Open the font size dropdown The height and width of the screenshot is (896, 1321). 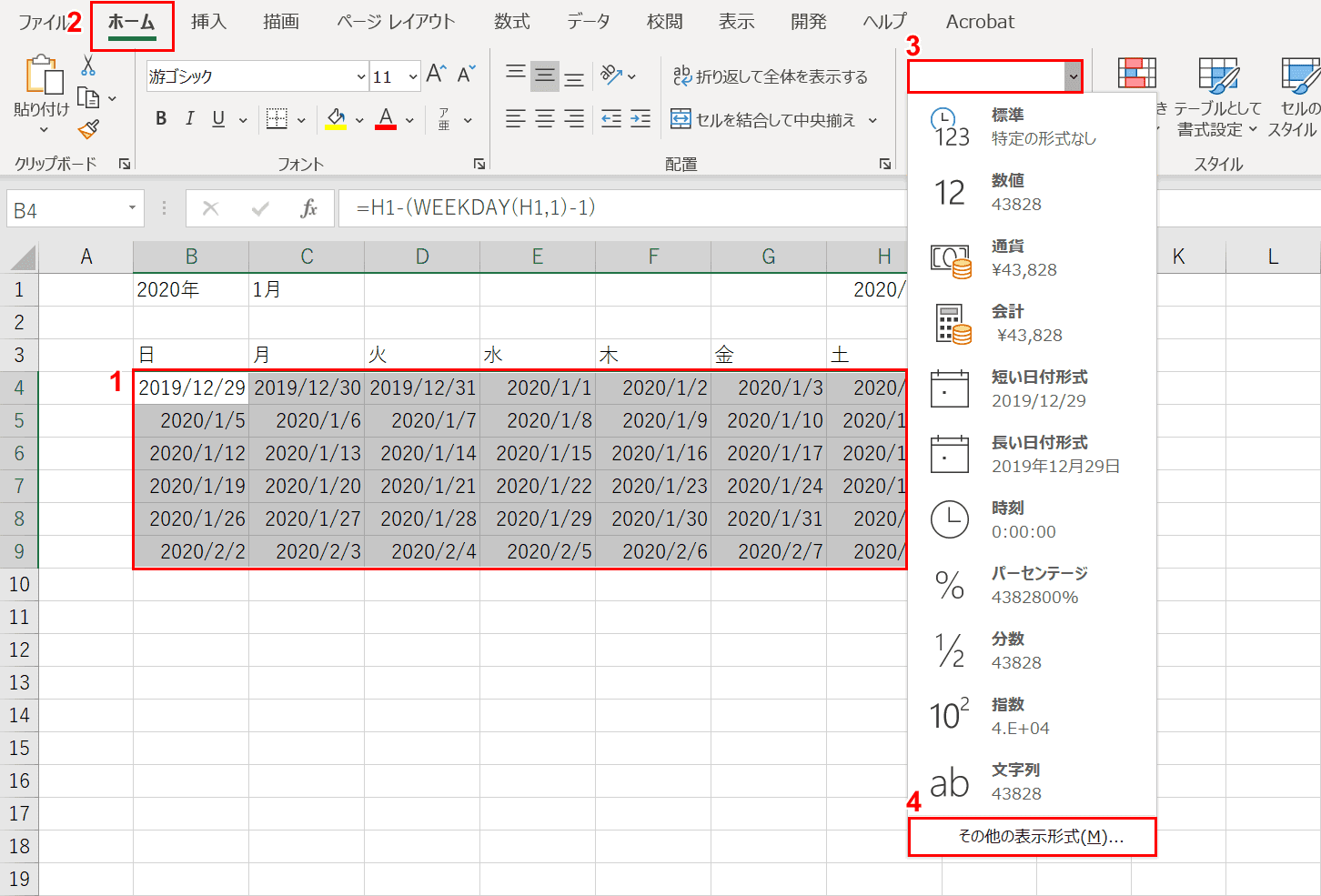[413, 77]
